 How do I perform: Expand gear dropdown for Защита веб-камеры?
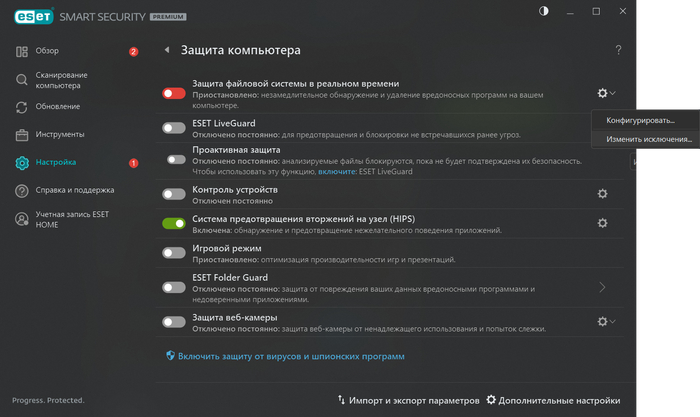click(x=605, y=322)
